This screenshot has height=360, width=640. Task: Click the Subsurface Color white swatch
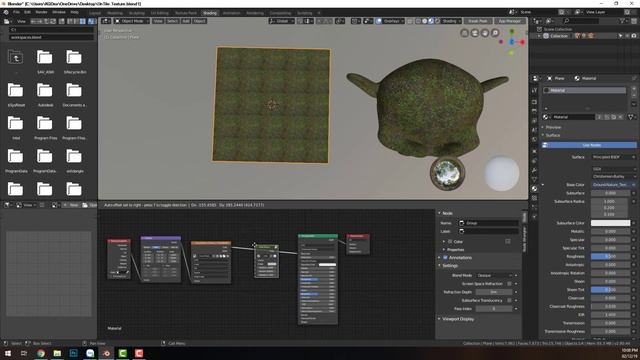(x=611, y=223)
